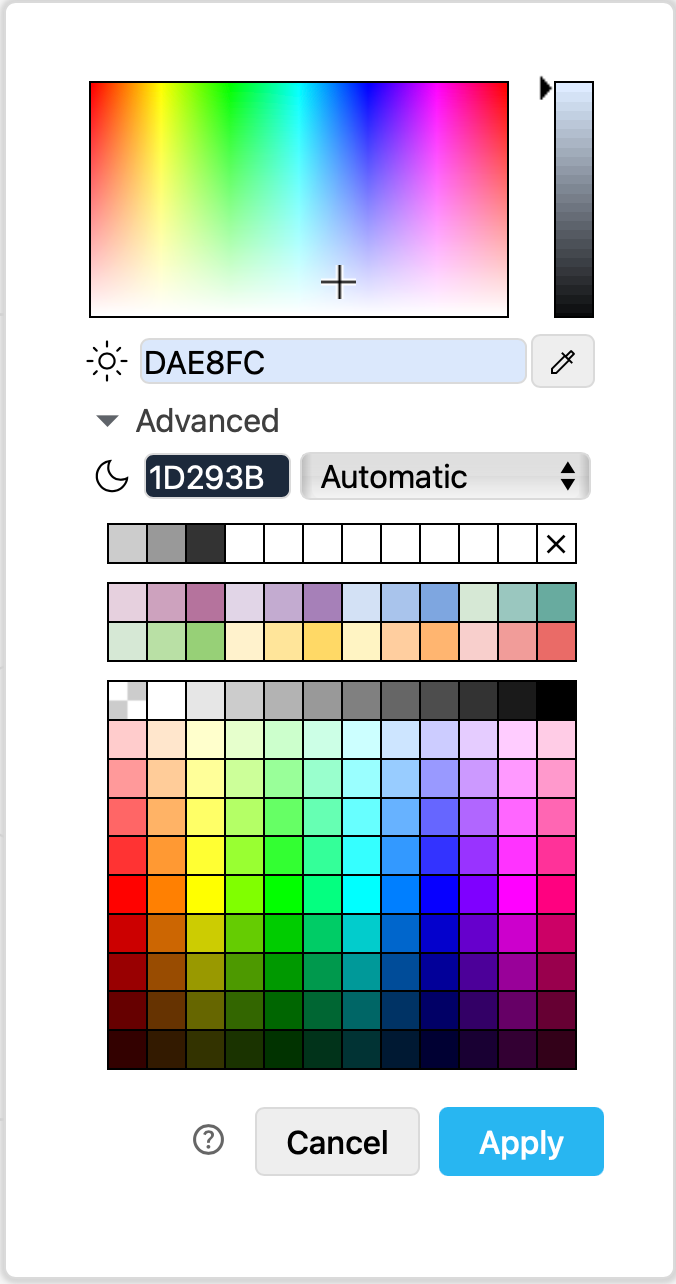
Task: Click the eyedropper color picker icon
Action: (562, 361)
